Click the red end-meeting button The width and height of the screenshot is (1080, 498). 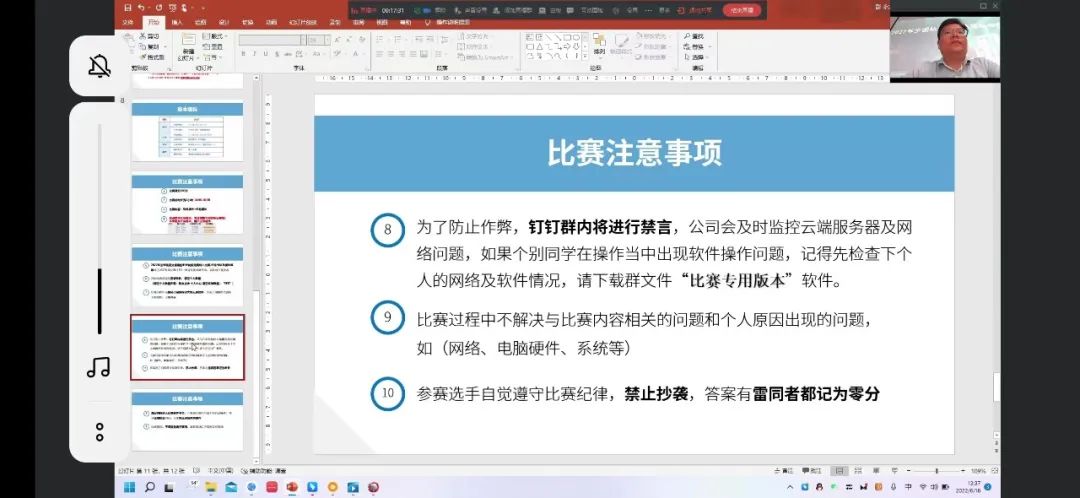point(741,10)
